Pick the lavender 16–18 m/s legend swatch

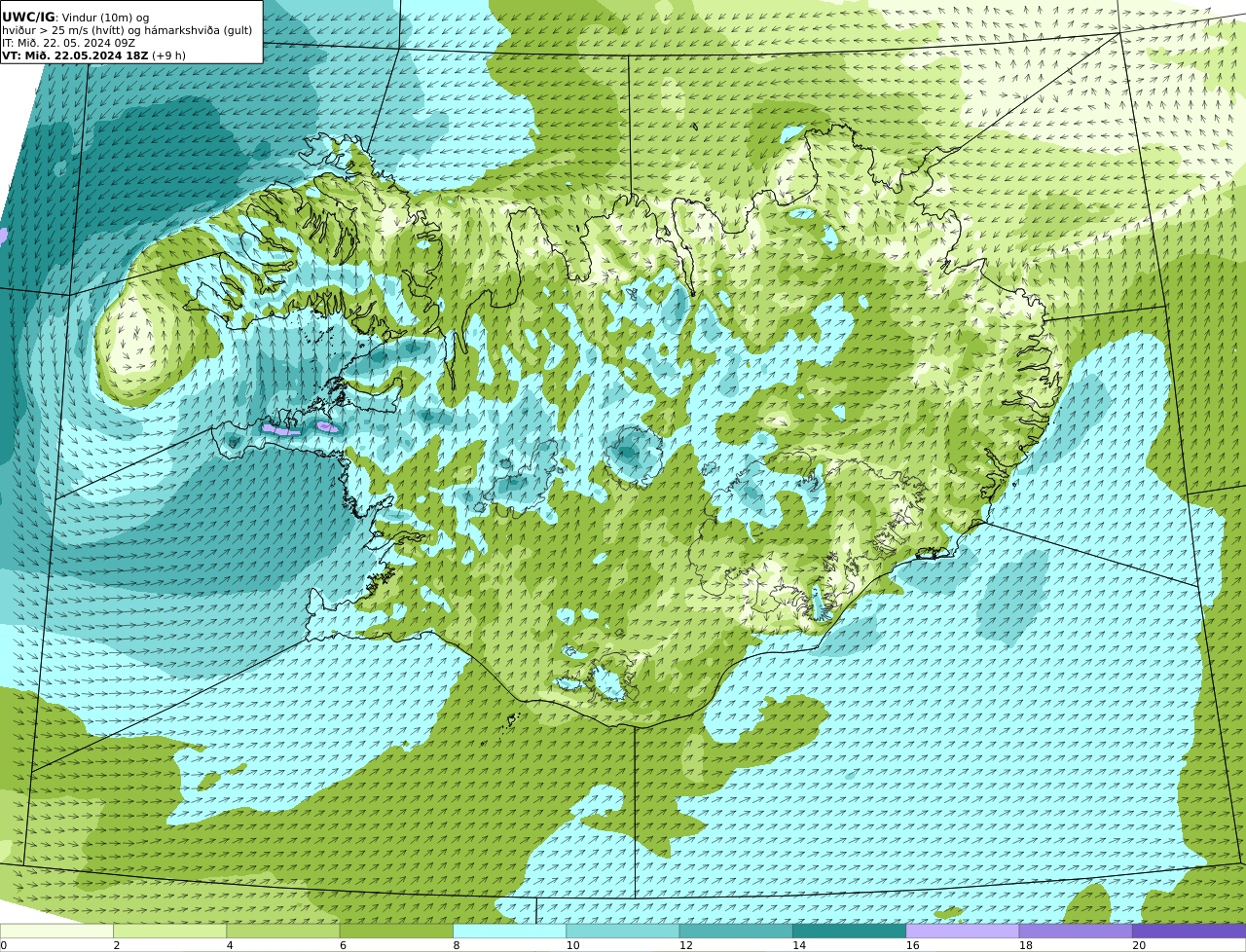coord(963,931)
